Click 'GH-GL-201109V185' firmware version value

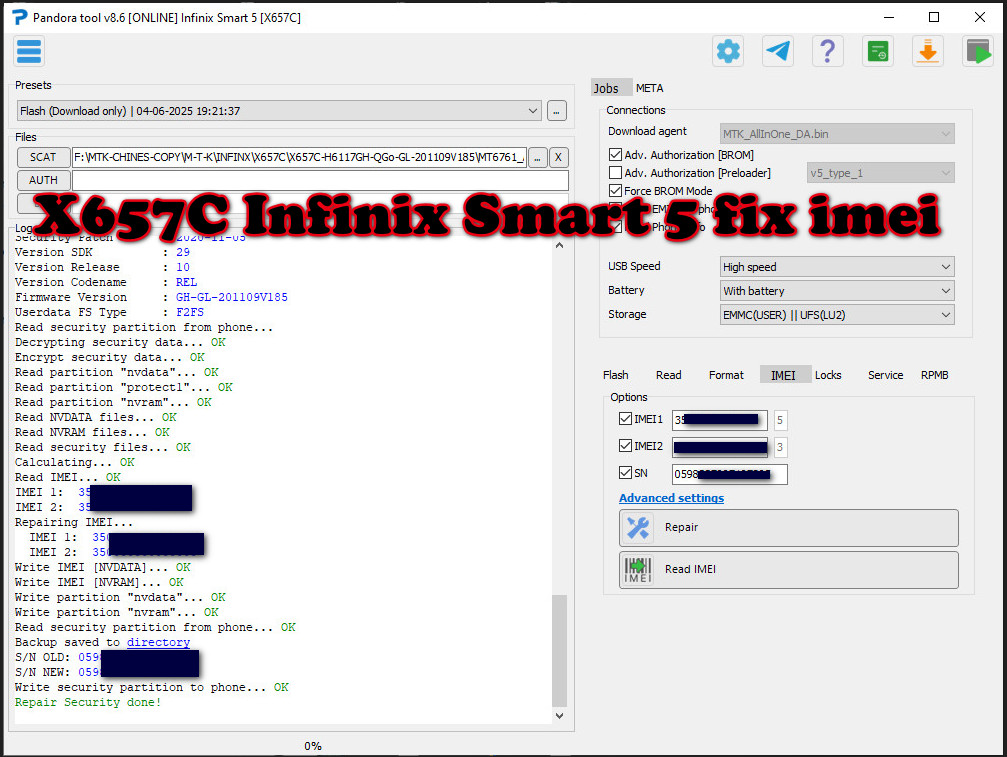(232, 297)
